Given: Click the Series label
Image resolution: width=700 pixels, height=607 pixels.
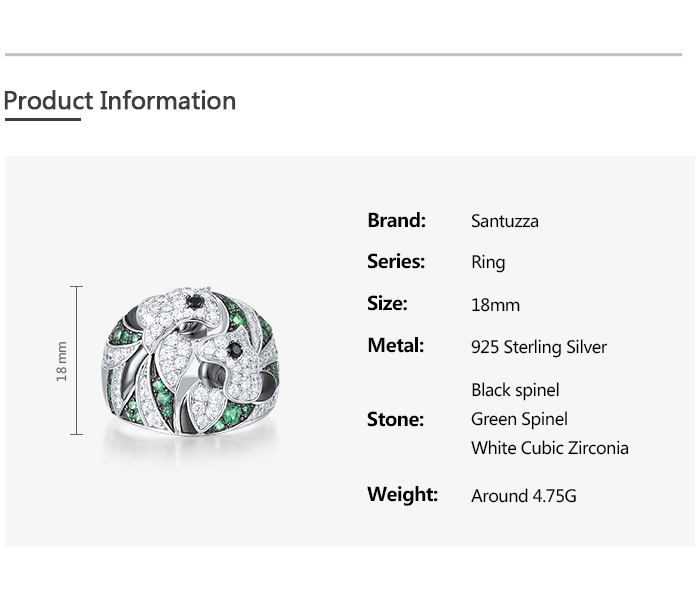Looking at the screenshot, I should [396, 261].
